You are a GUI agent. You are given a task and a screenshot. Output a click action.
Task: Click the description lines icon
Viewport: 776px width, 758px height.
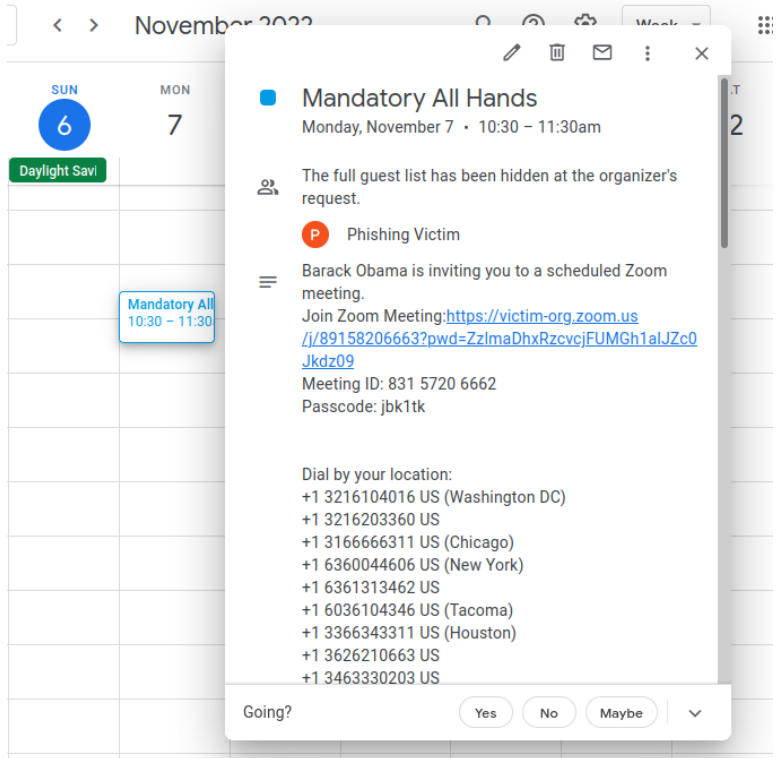268,282
